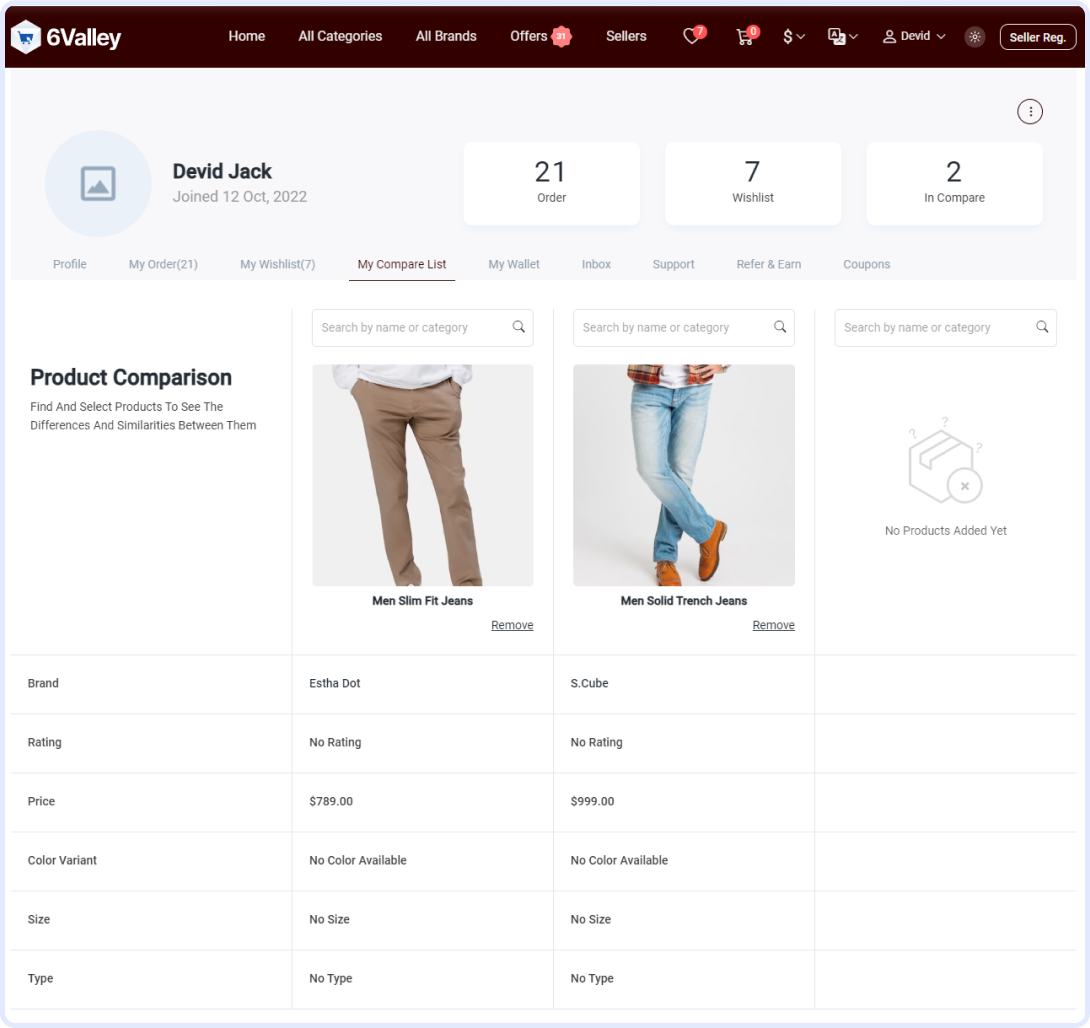Click the 7 Wishlist stat card
Screen dimensions: 1090x1028
pyautogui.click(x=753, y=183)
